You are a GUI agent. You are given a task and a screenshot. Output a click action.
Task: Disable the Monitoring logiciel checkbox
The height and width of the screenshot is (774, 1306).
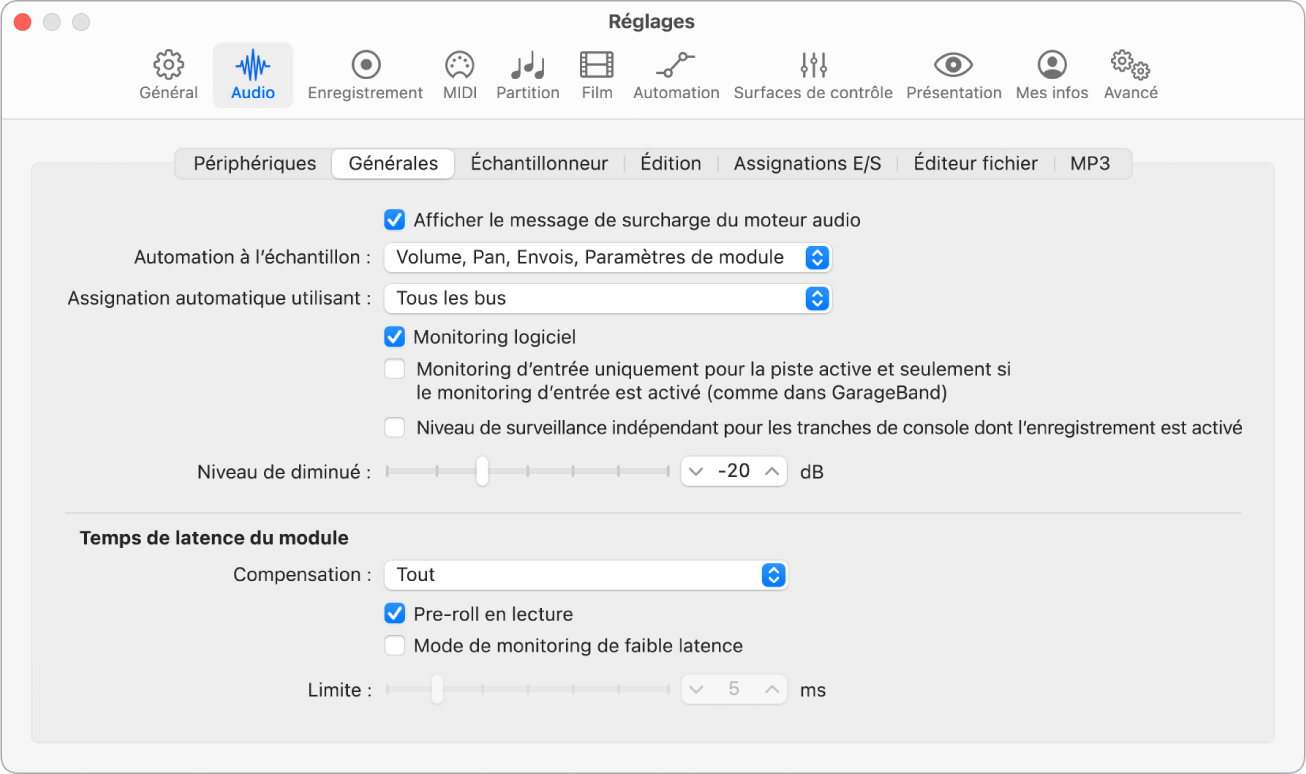pyautogui.click(x=395, y=337)
